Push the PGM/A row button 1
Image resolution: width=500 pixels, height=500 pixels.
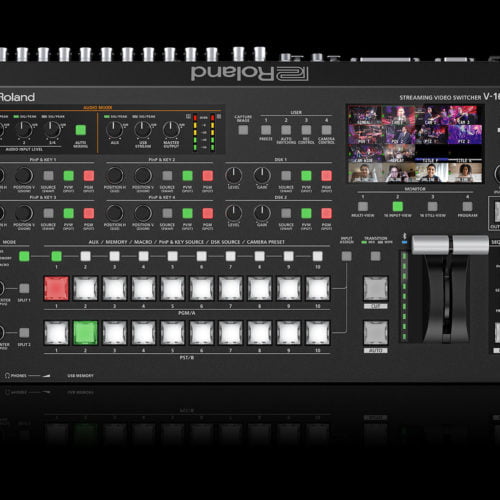[x=56, y=288]
